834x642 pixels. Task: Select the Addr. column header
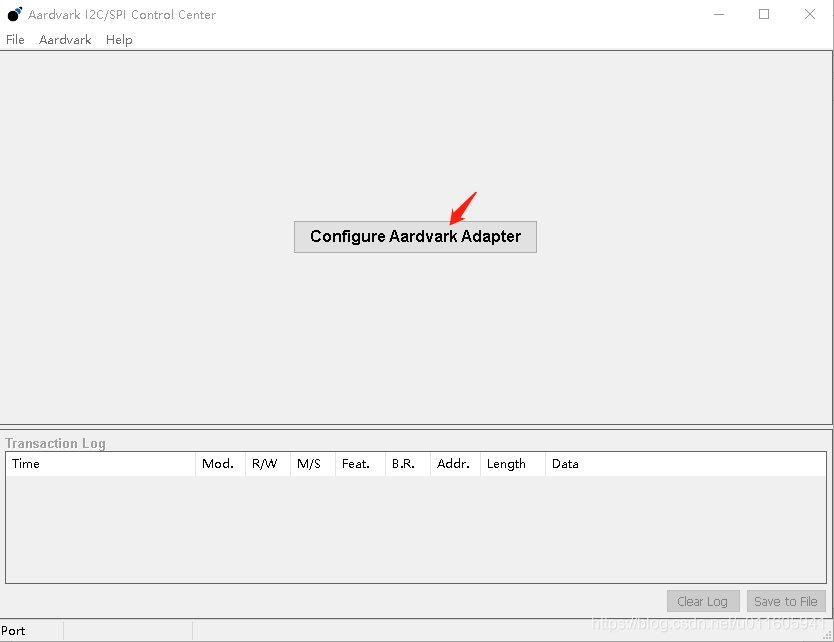[x=455, y=464]
